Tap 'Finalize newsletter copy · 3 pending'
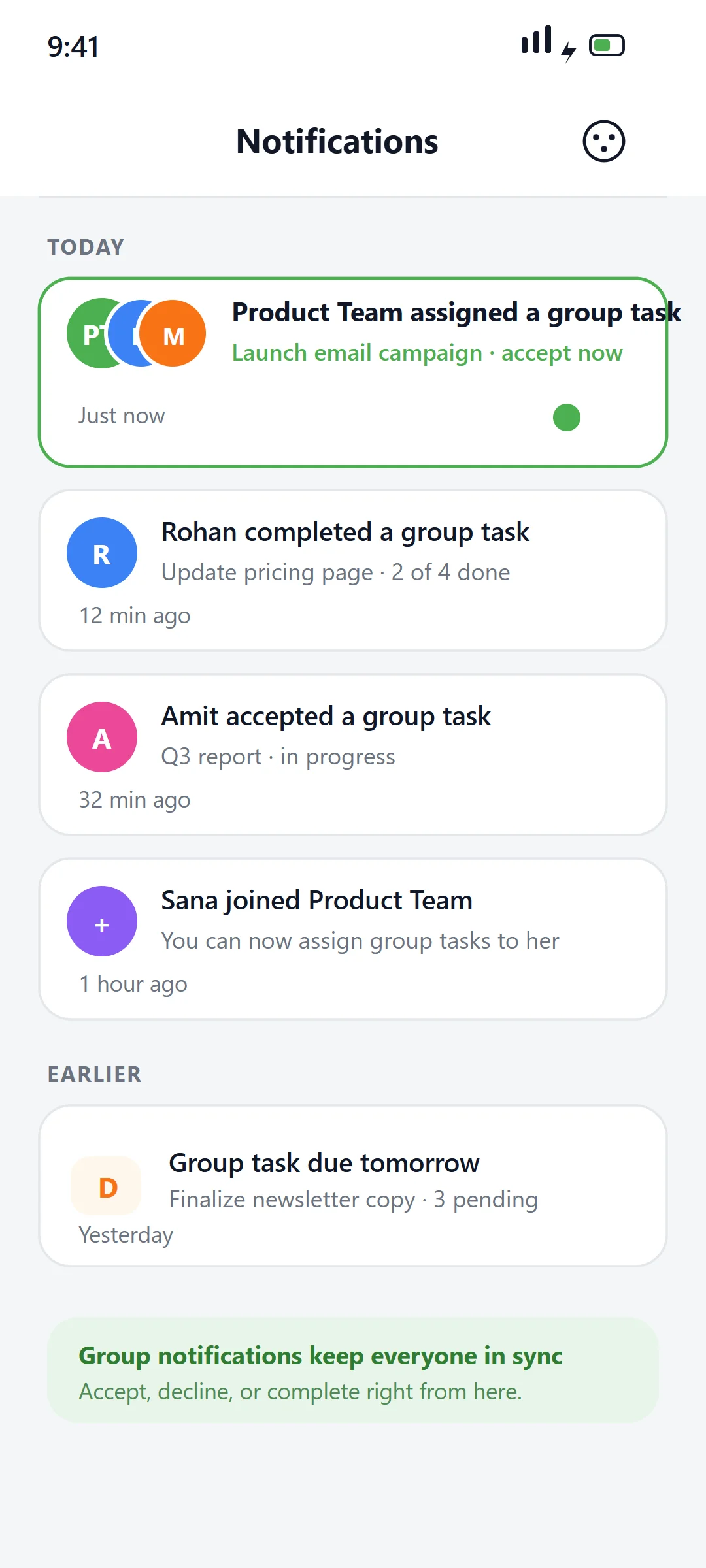This screenshot has width=706, height=1568. click(x=354, y=1200)
